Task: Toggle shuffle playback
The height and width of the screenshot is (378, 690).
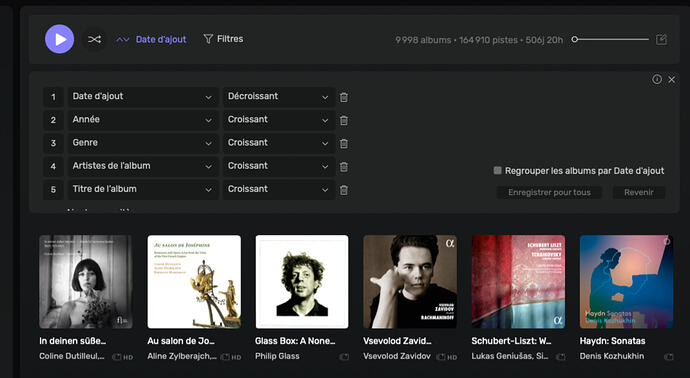Action: (x=94, y=40)
